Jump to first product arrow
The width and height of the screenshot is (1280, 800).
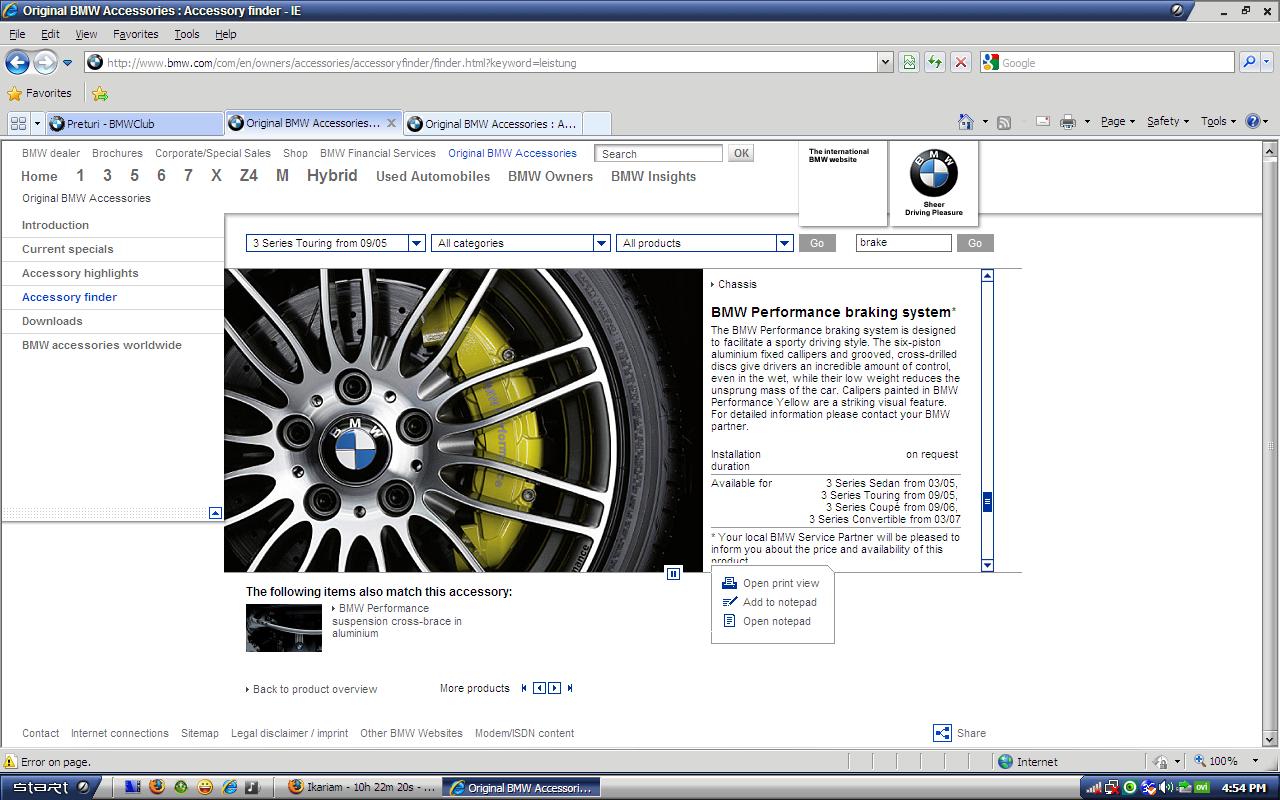point(524,688)
